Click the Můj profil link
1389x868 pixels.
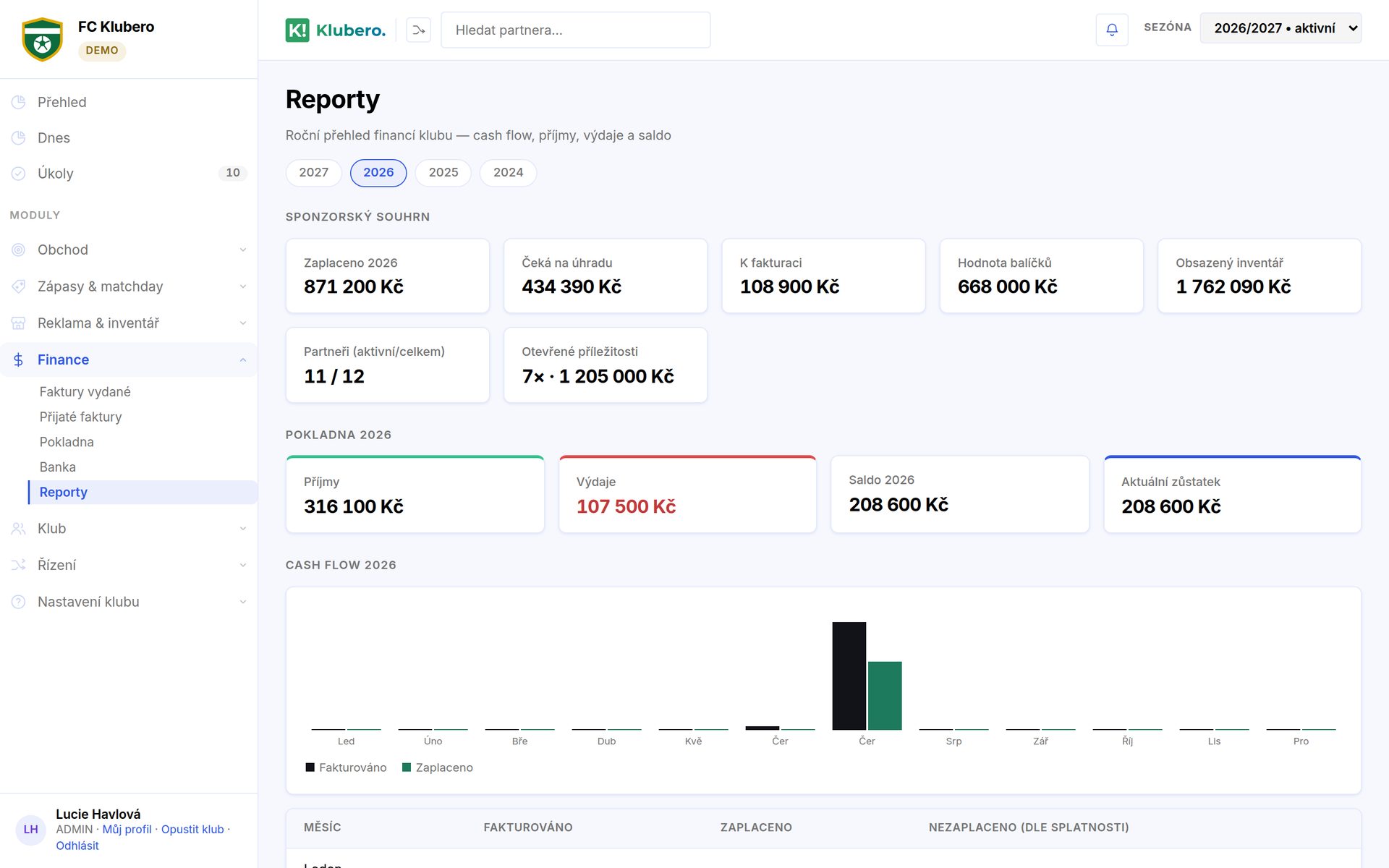(127, 829)
